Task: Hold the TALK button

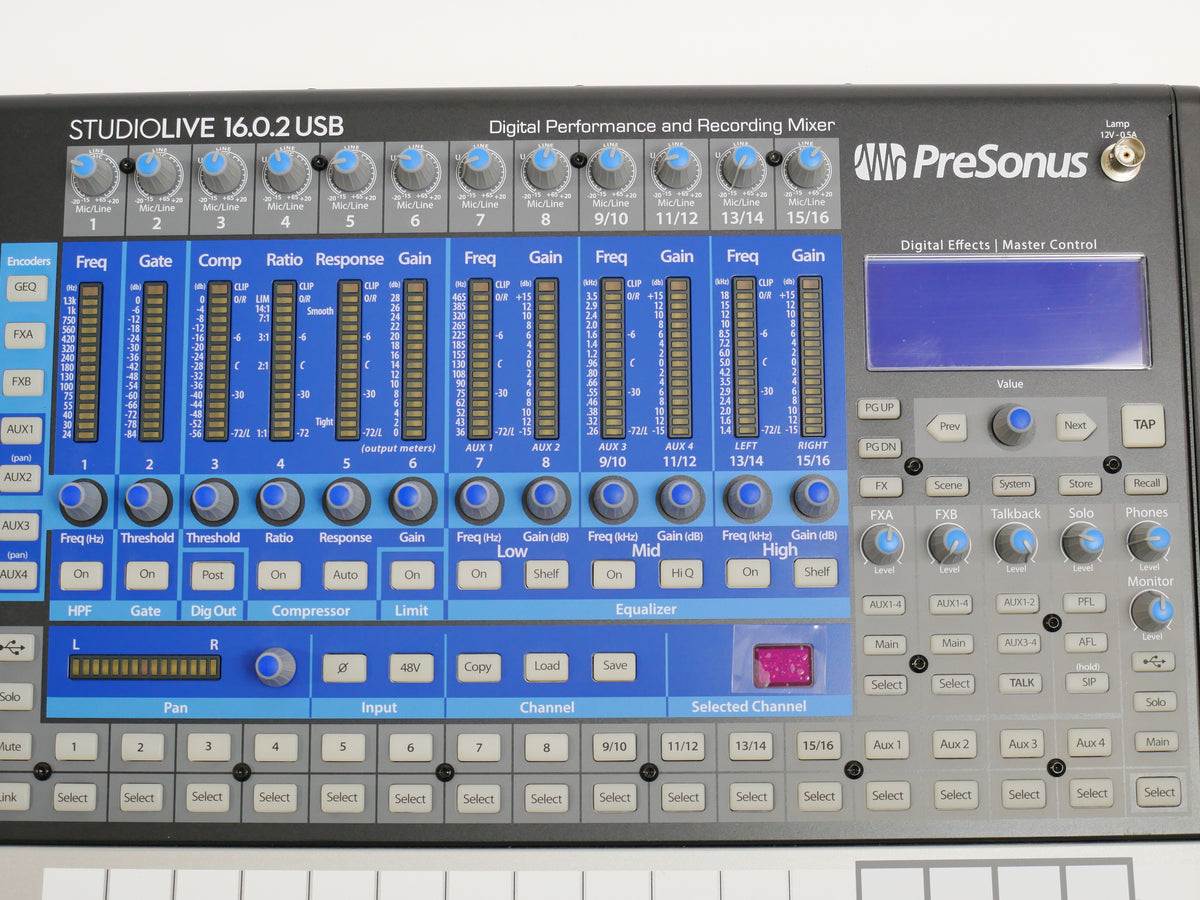Action: click(x=1021, y=683)
